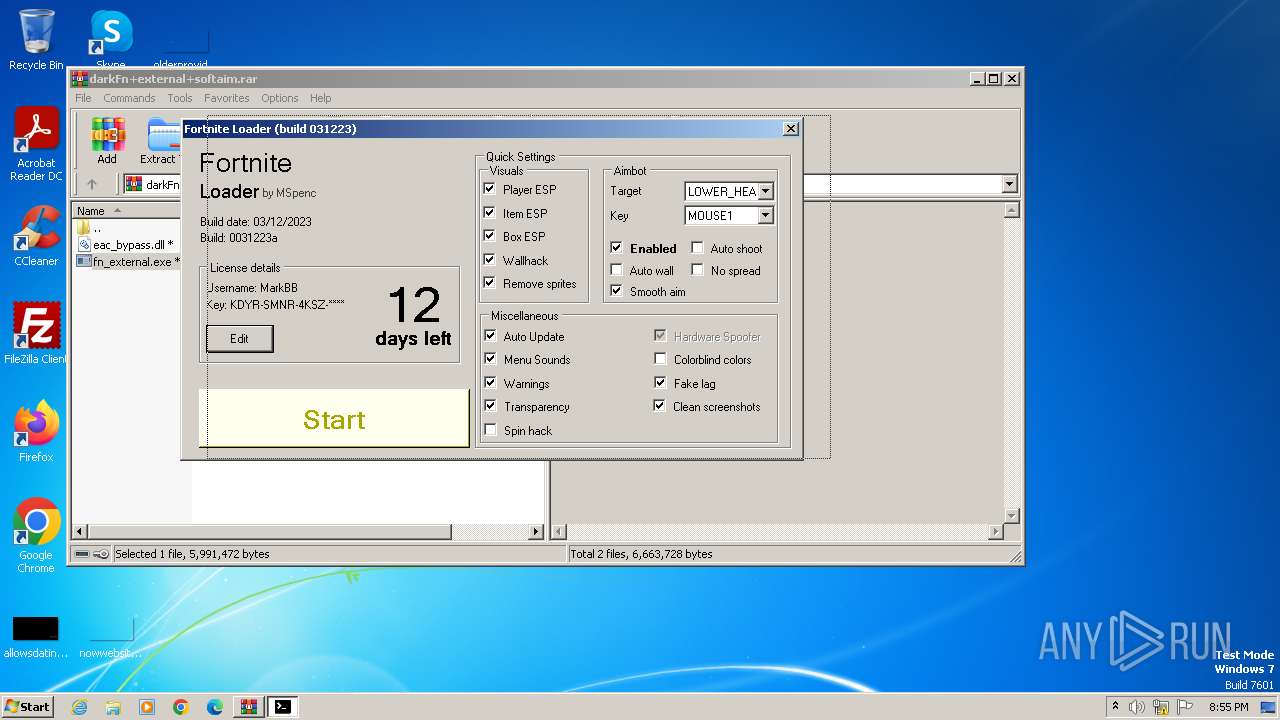Click the WinRAR taskbar icon
Screen dimensions: 1280x720
248,707
